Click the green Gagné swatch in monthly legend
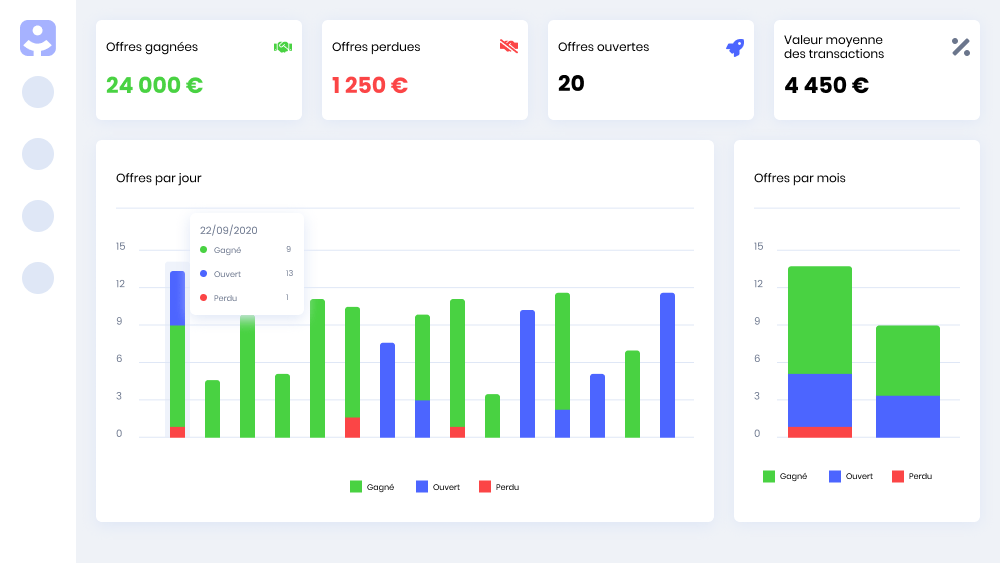Viewport: 1000px width, 563px height. click(769, 476)
